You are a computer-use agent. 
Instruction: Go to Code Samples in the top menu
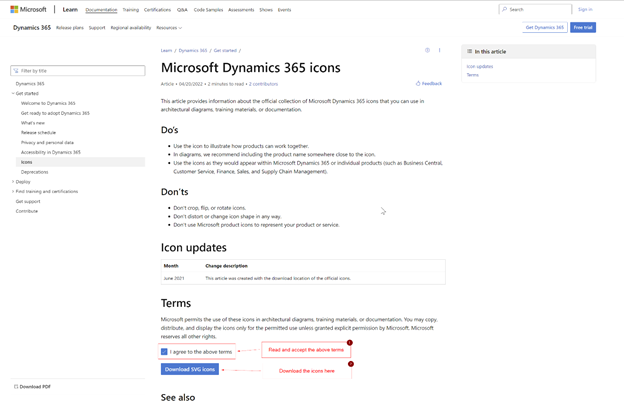[208, 9]
